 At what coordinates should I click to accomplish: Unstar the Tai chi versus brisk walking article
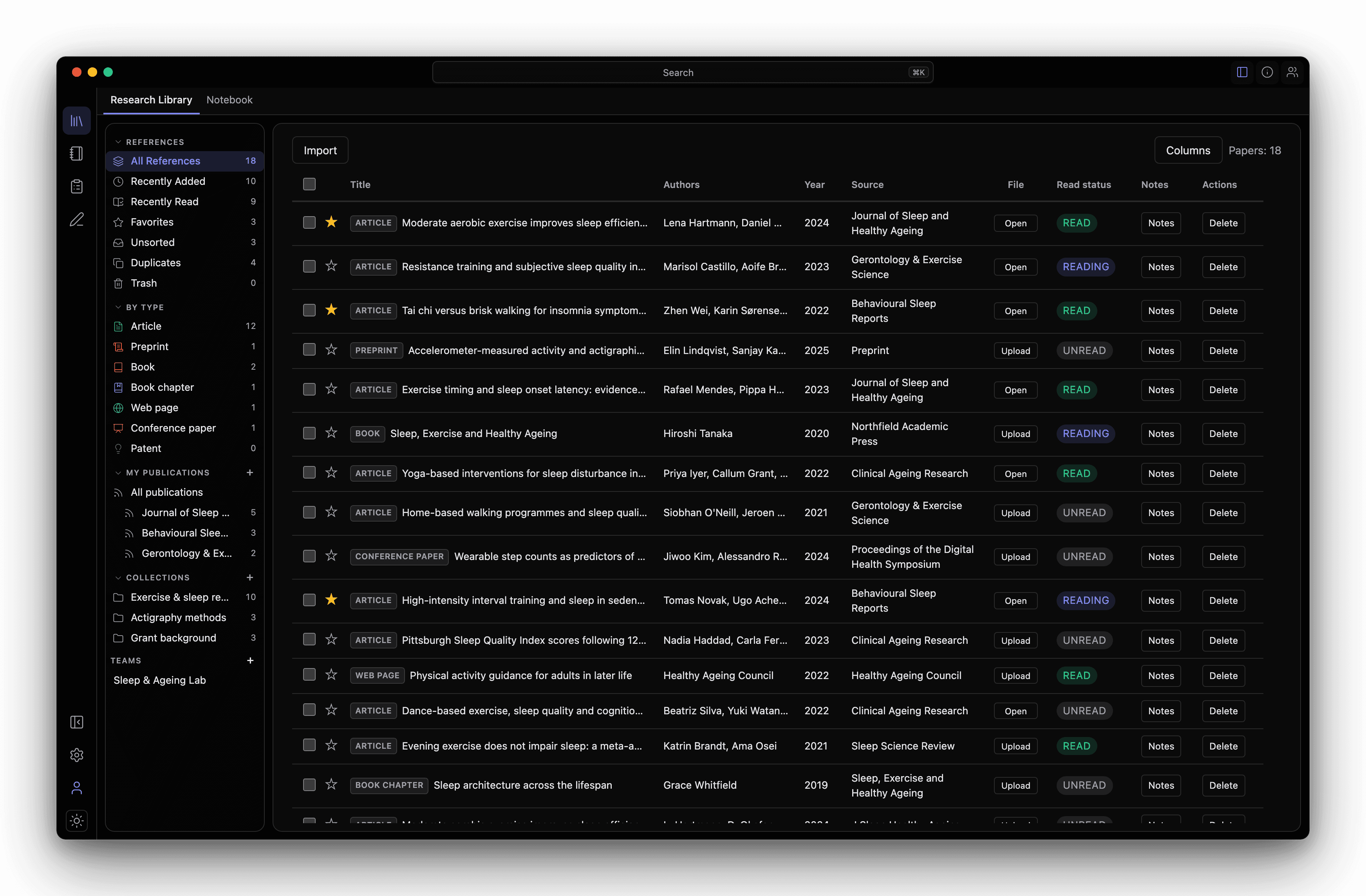[x=331, y=310]
